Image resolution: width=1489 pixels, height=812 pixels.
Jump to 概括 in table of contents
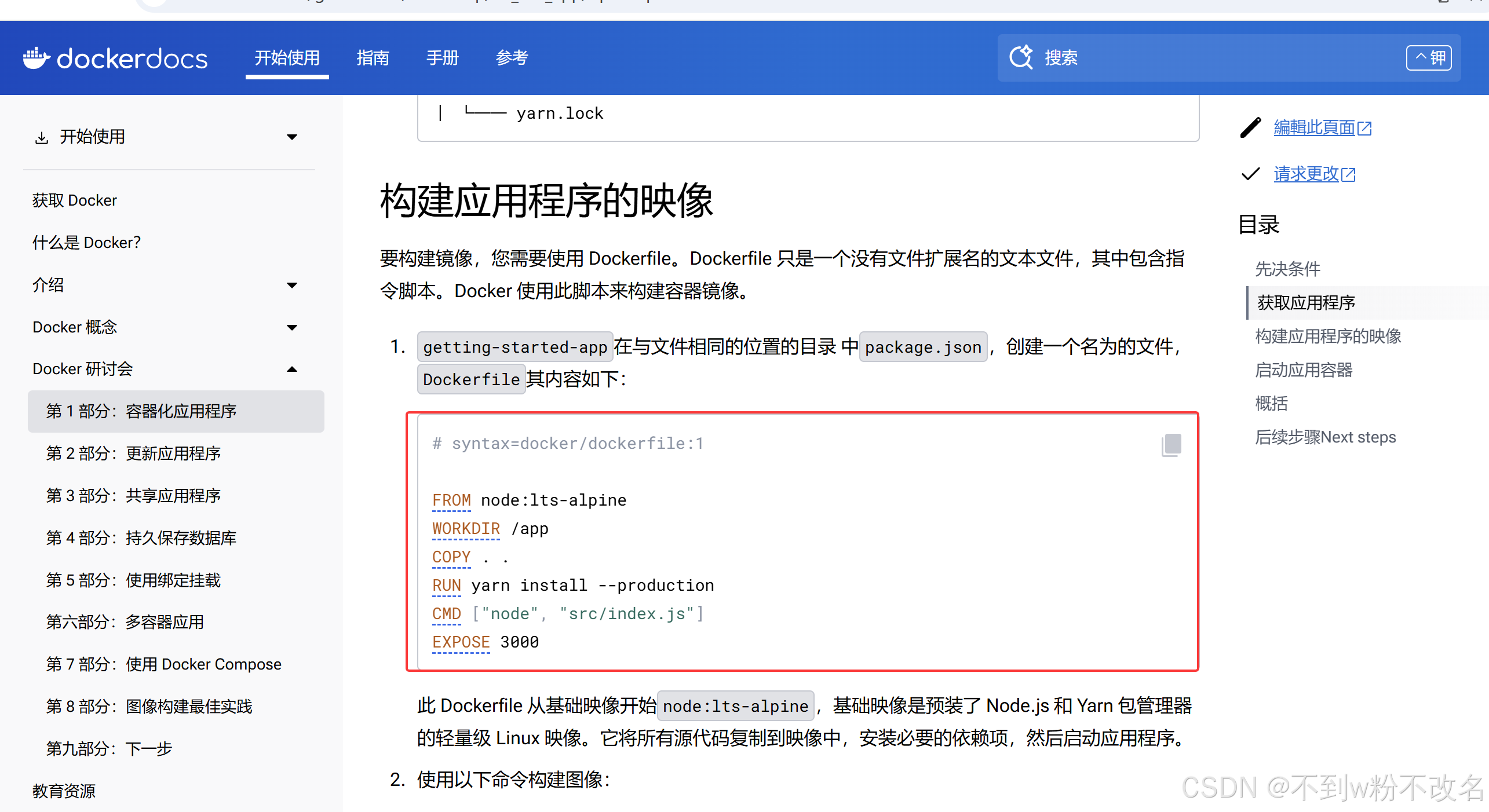point(1271,403)
